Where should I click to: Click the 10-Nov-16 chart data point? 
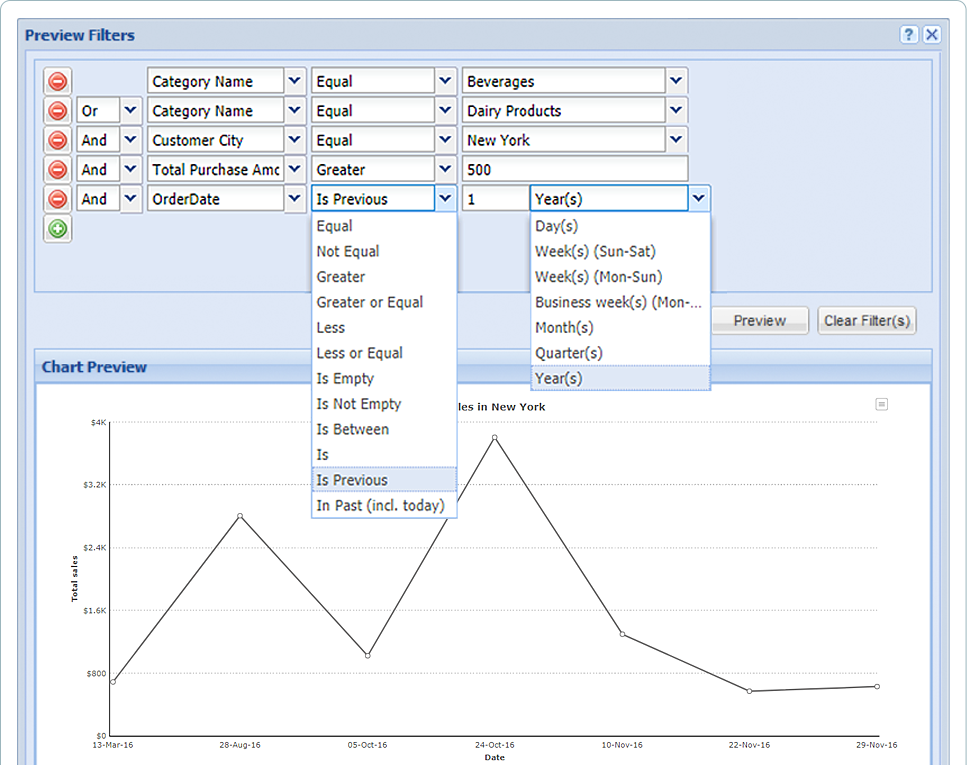point(622,634)
